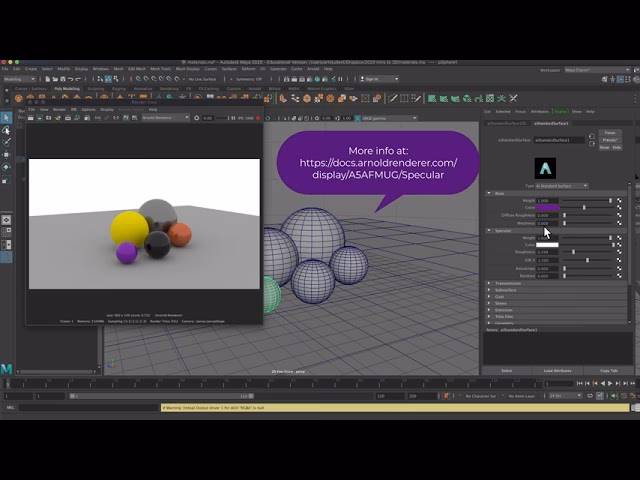Click the Copy Tab button
This screenshot has height=480, width=640.
pyautogui.click(x=609, y=371)
